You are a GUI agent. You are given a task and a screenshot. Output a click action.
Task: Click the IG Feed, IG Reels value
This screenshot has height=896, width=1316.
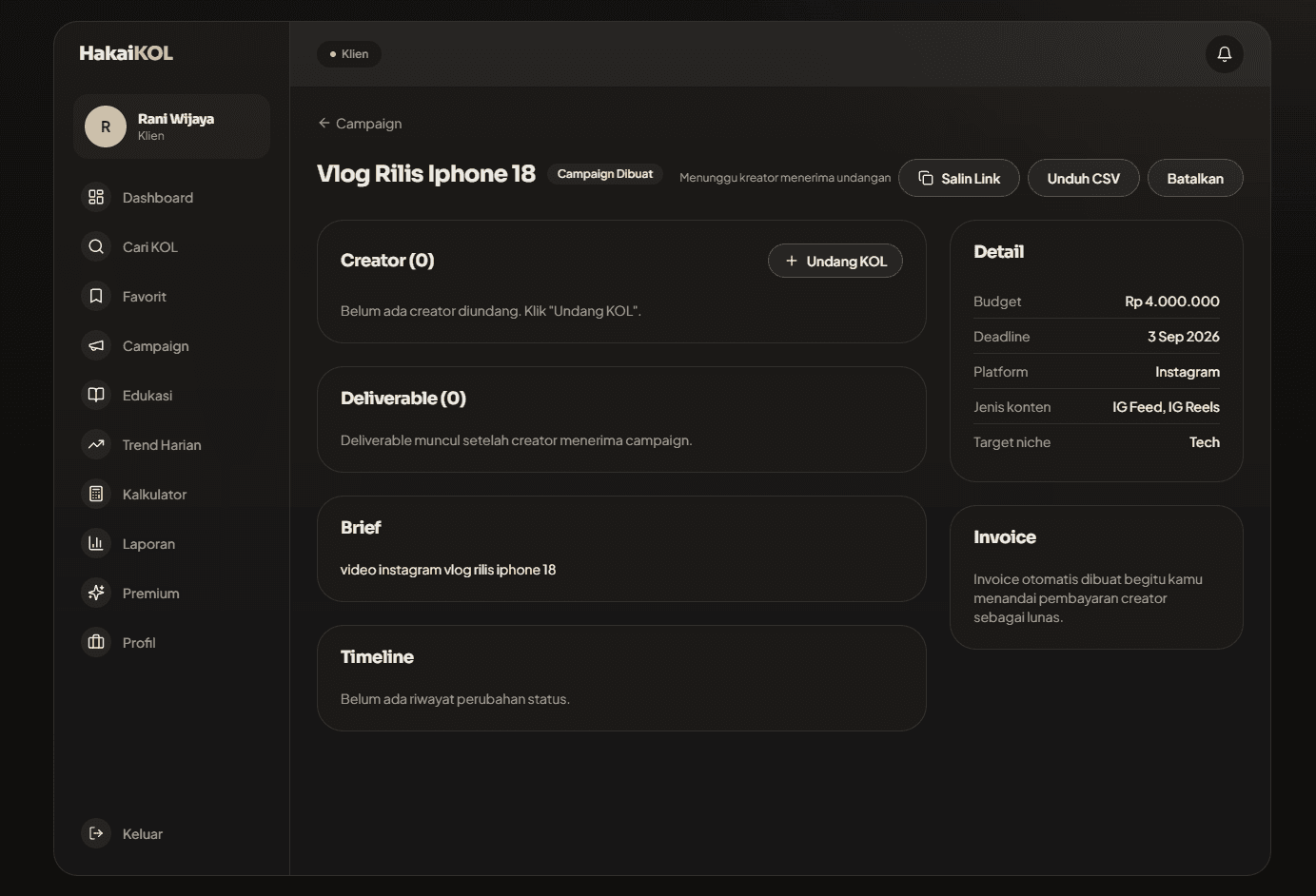1166,407
